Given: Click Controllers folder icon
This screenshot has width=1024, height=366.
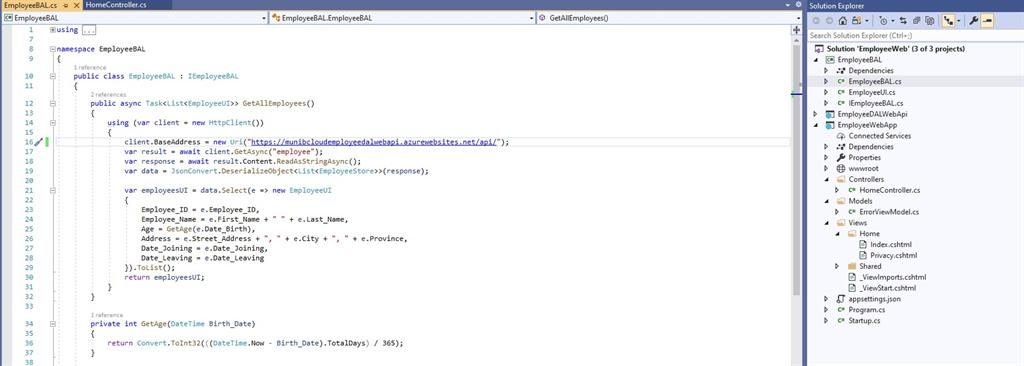Looking at the screenshot, I should point(841,179).
